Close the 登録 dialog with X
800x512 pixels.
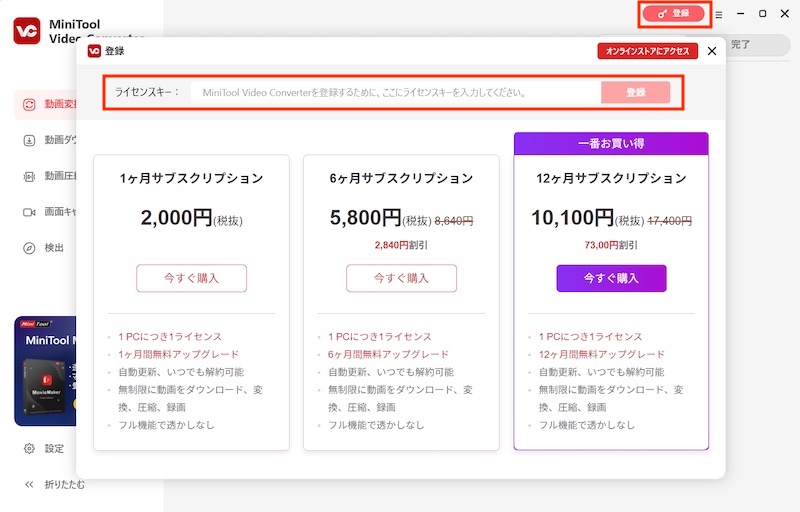(712, 51)
